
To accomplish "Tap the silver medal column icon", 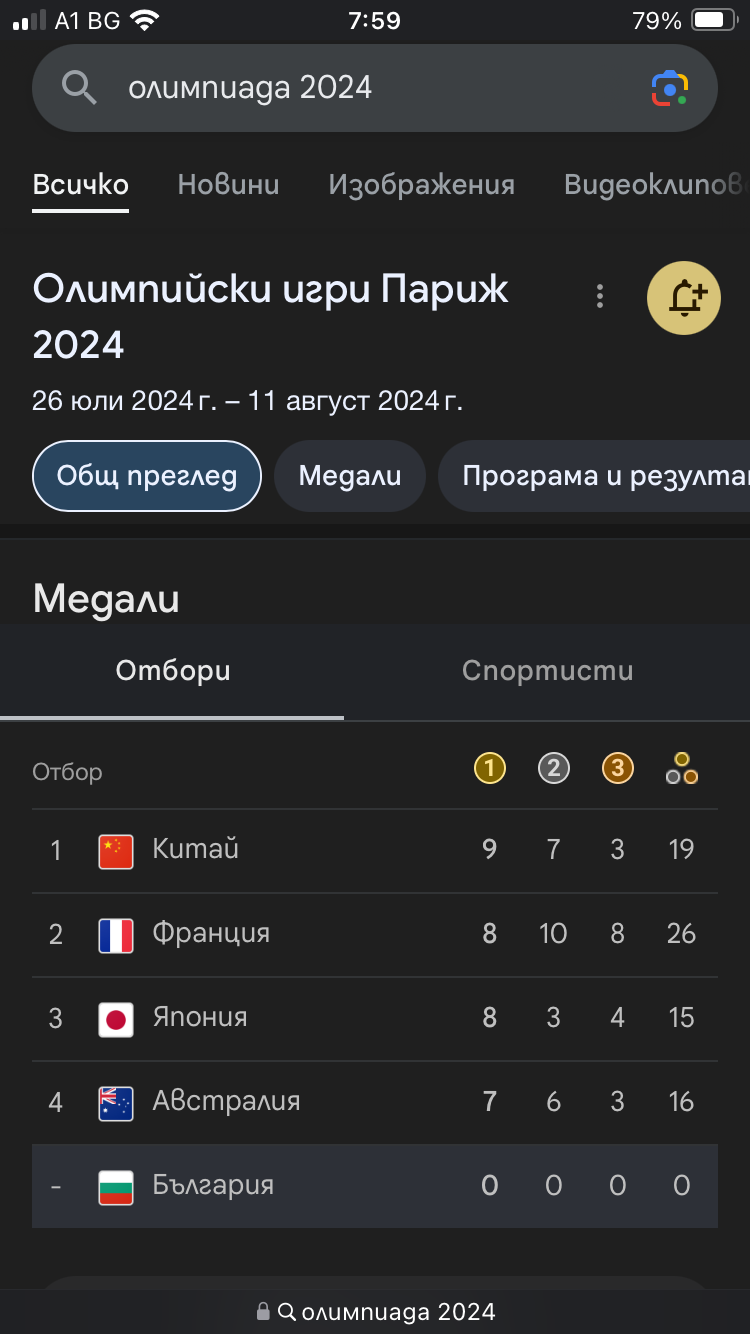I will pos(553,768).
